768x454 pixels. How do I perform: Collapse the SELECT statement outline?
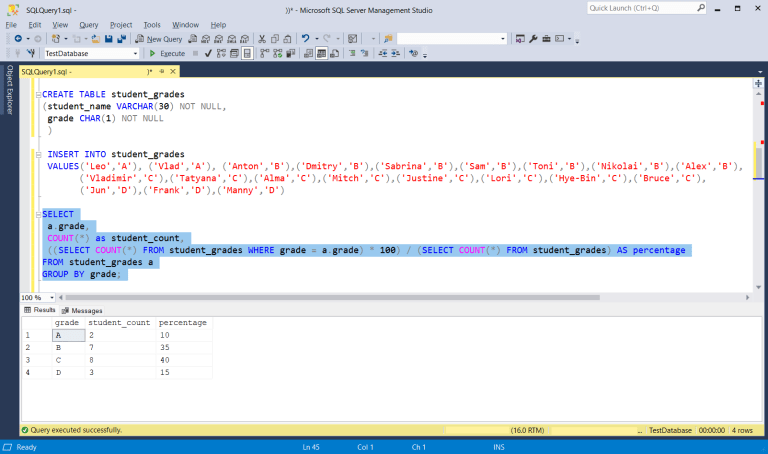click(x=38, y=215)
